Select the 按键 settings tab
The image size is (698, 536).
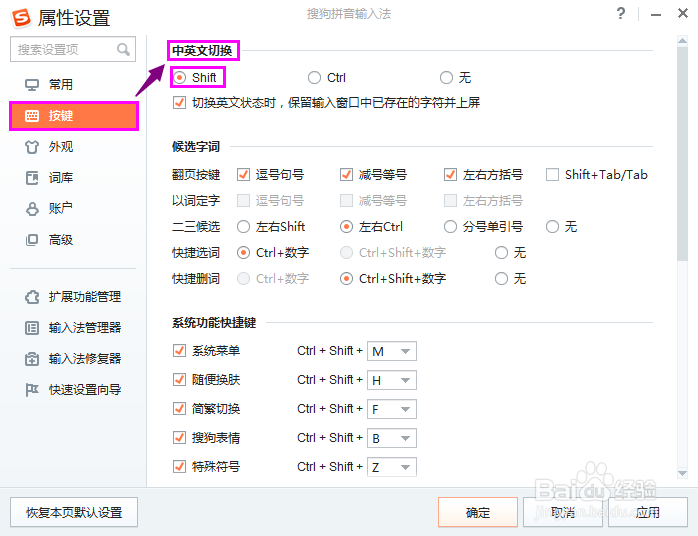(74, 116)
